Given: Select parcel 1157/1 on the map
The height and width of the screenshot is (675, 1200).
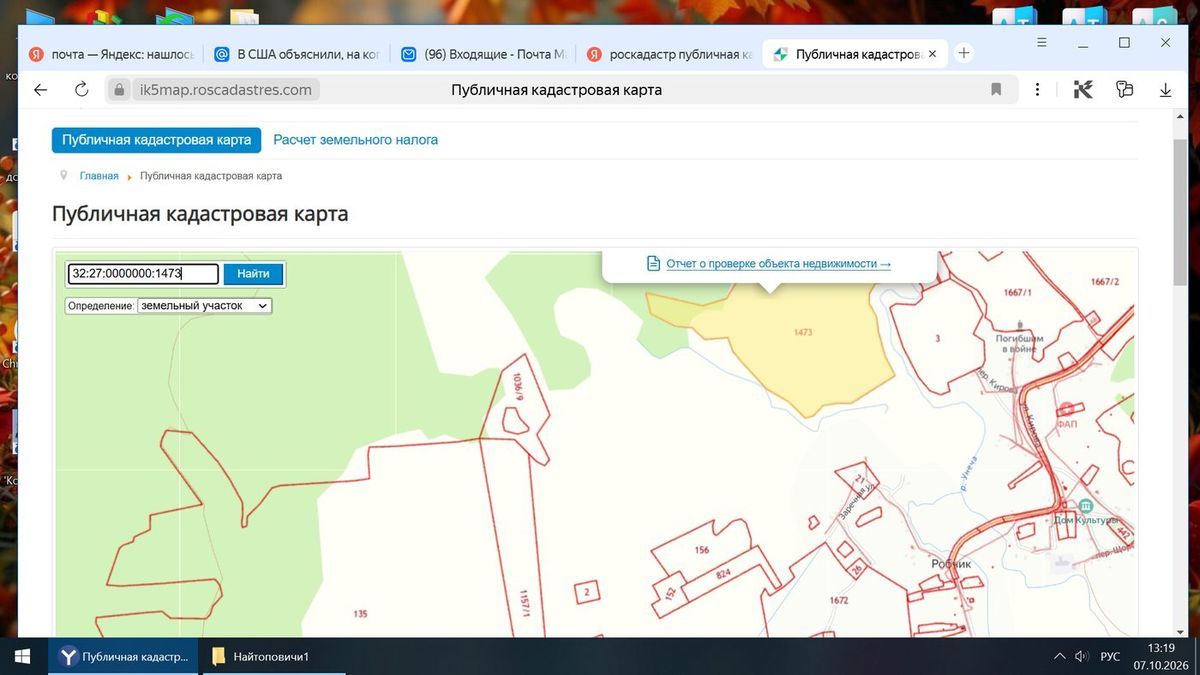Looking at the screenshot, I should [x=525, y=603].
